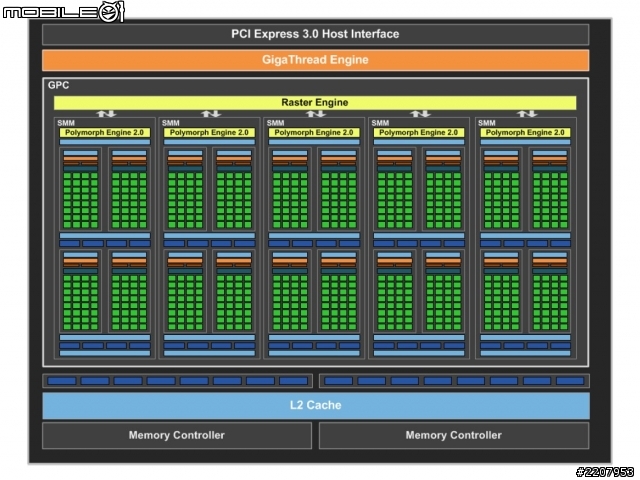
Task: Select the orange GigaThread Engine bar
Action: pyautogui.click(x=315, y=60)
